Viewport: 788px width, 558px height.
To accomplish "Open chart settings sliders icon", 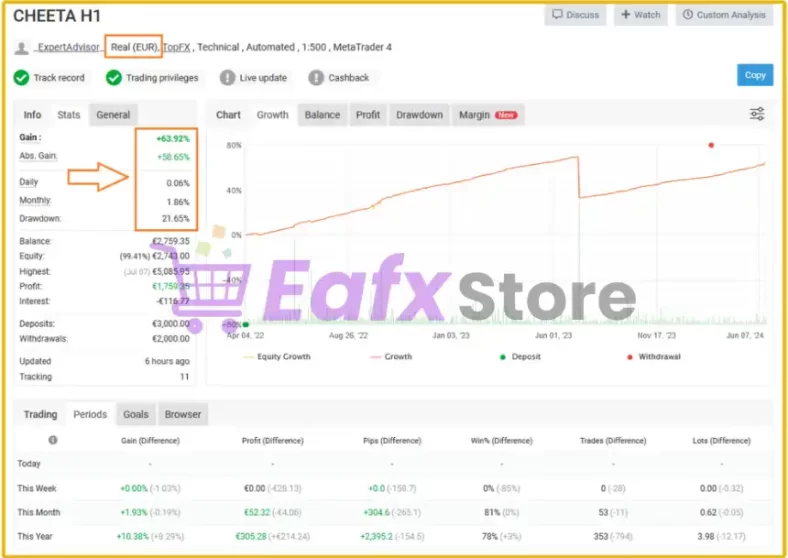I will coord(757,114).
